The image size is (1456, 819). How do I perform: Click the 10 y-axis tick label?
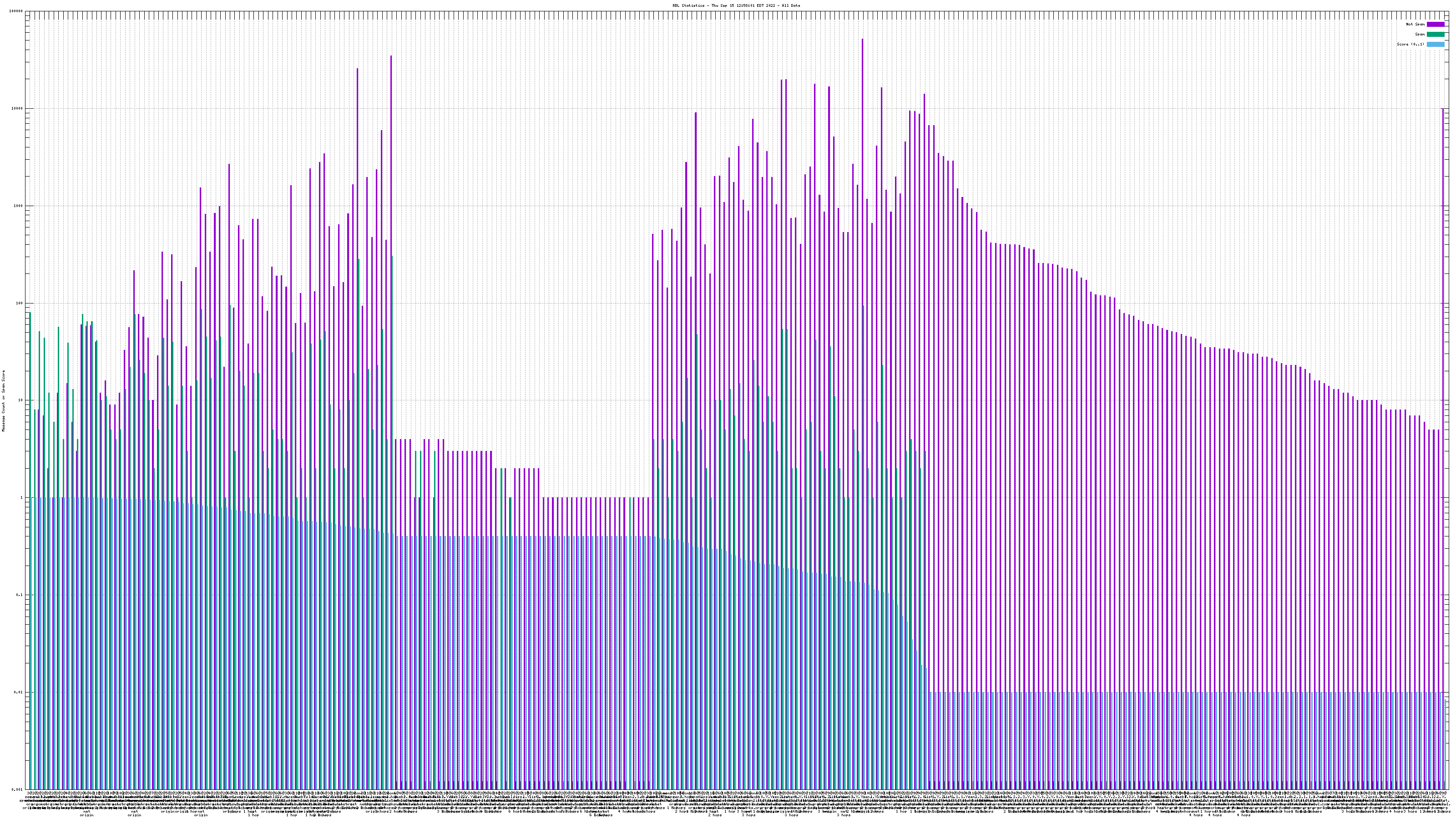click(x=21, y=400)
